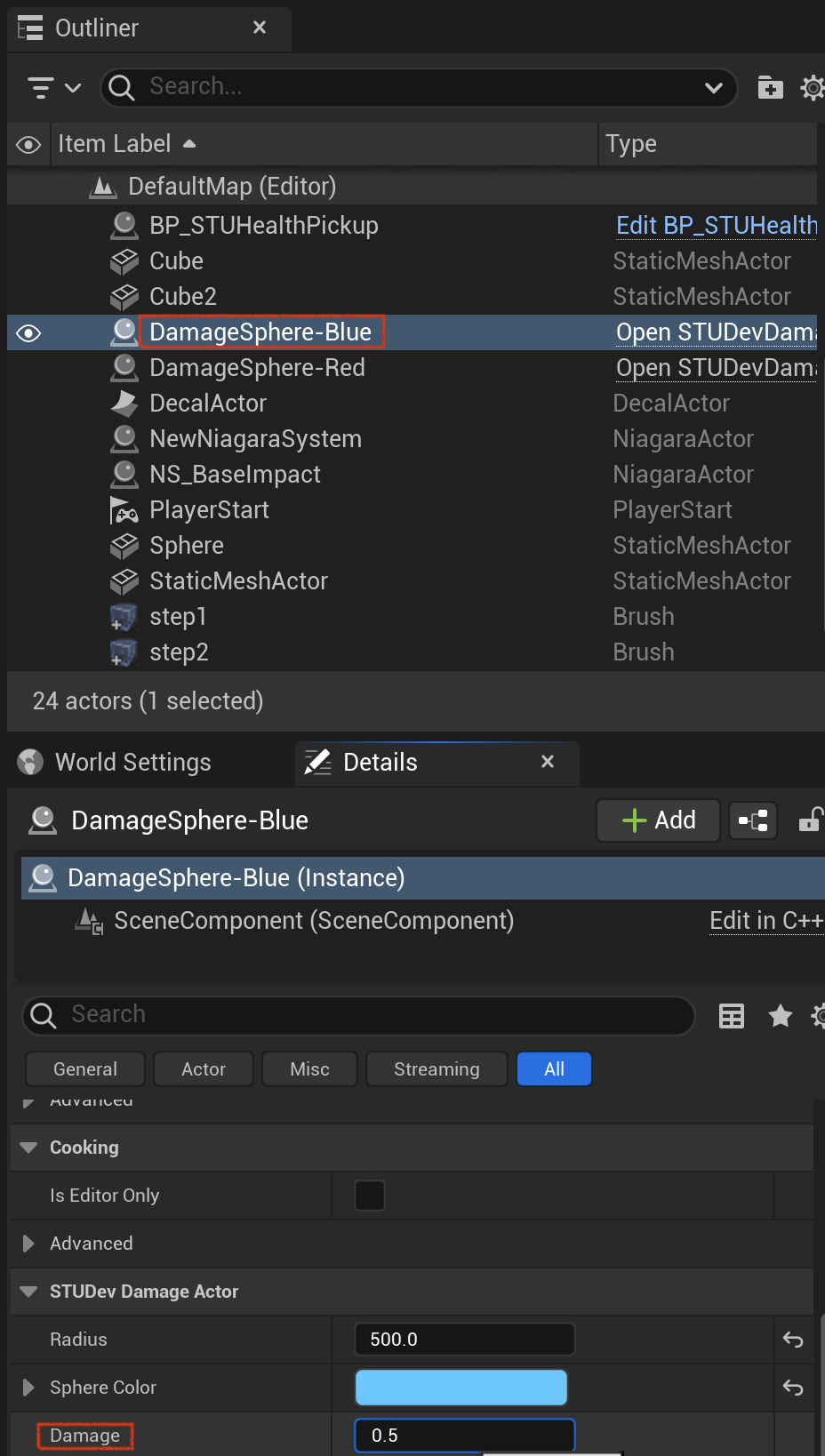The height and width of the screenshot is (1456, 825).
Task: Open the Outliner filter options icon
Action: tap(53, 87)
